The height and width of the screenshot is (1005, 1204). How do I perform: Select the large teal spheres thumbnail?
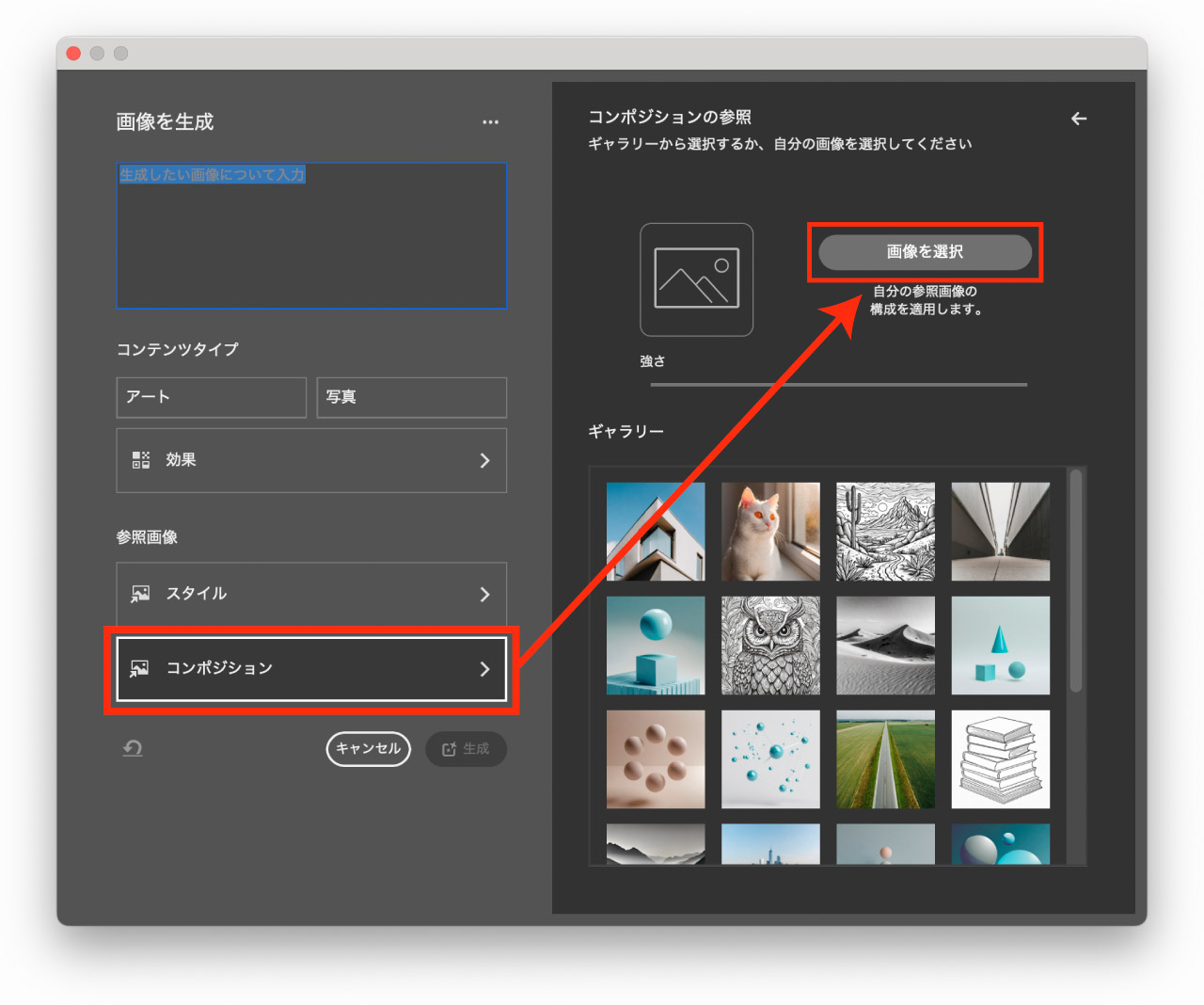1000,844
